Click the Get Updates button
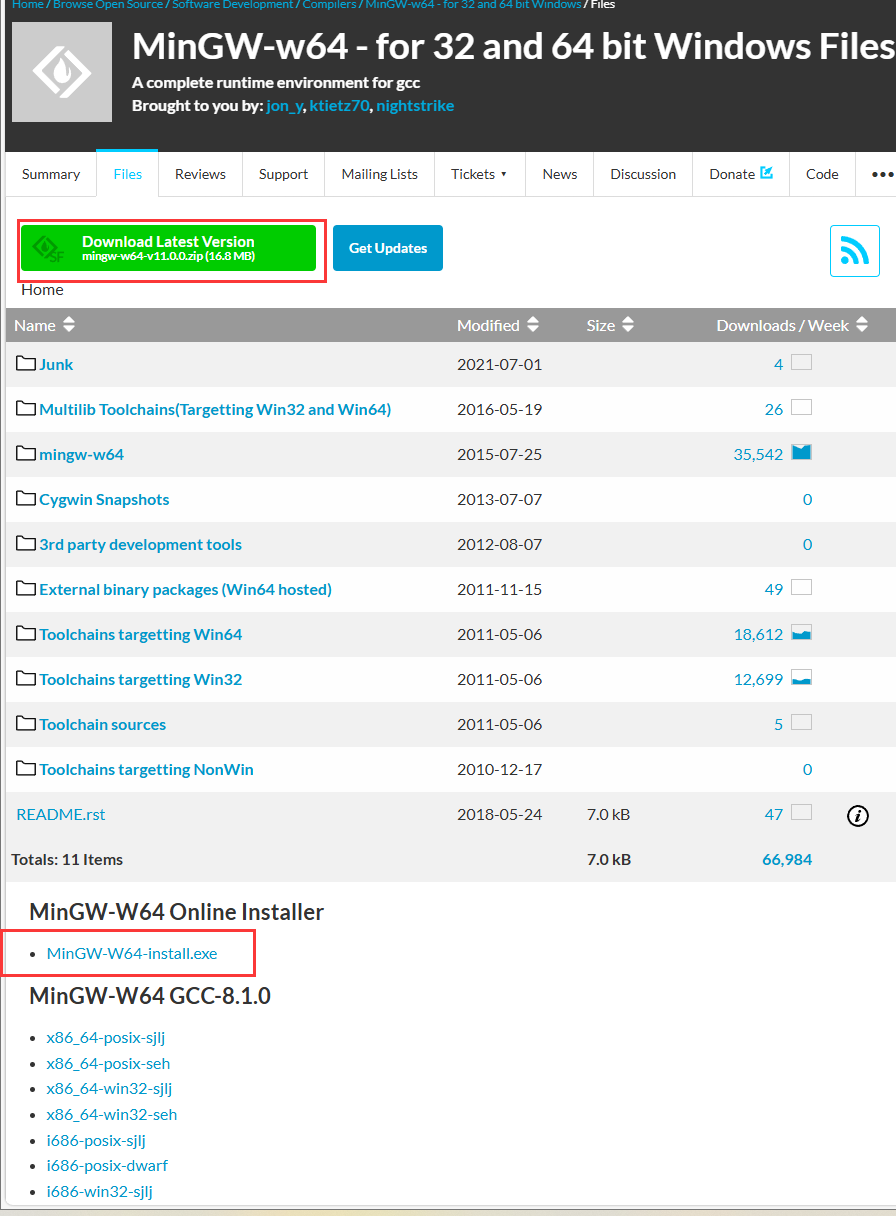Screen dimensions: 896x1216 pos(388,248)
